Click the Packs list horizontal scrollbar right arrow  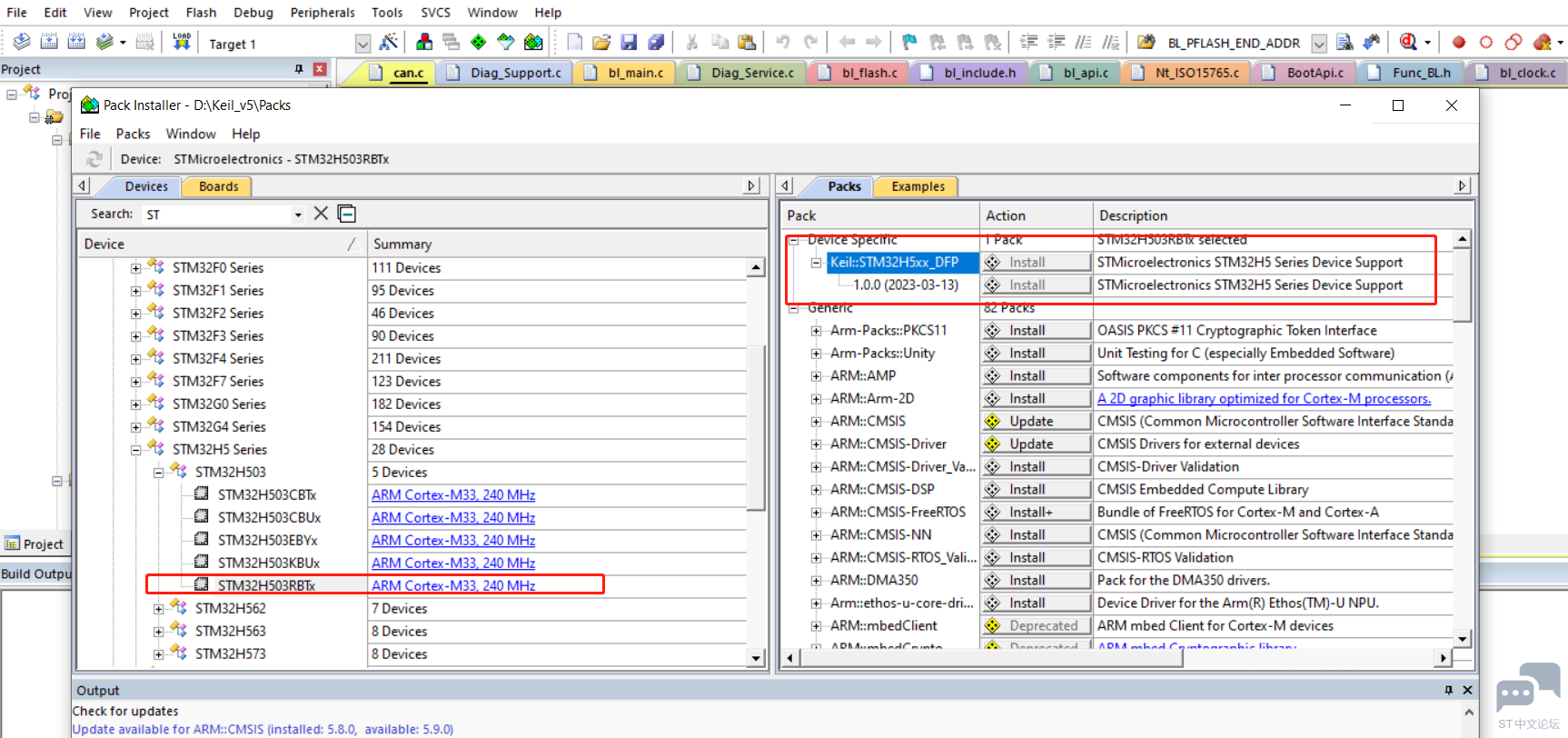pyautogui.click(x=1444, y=658)
